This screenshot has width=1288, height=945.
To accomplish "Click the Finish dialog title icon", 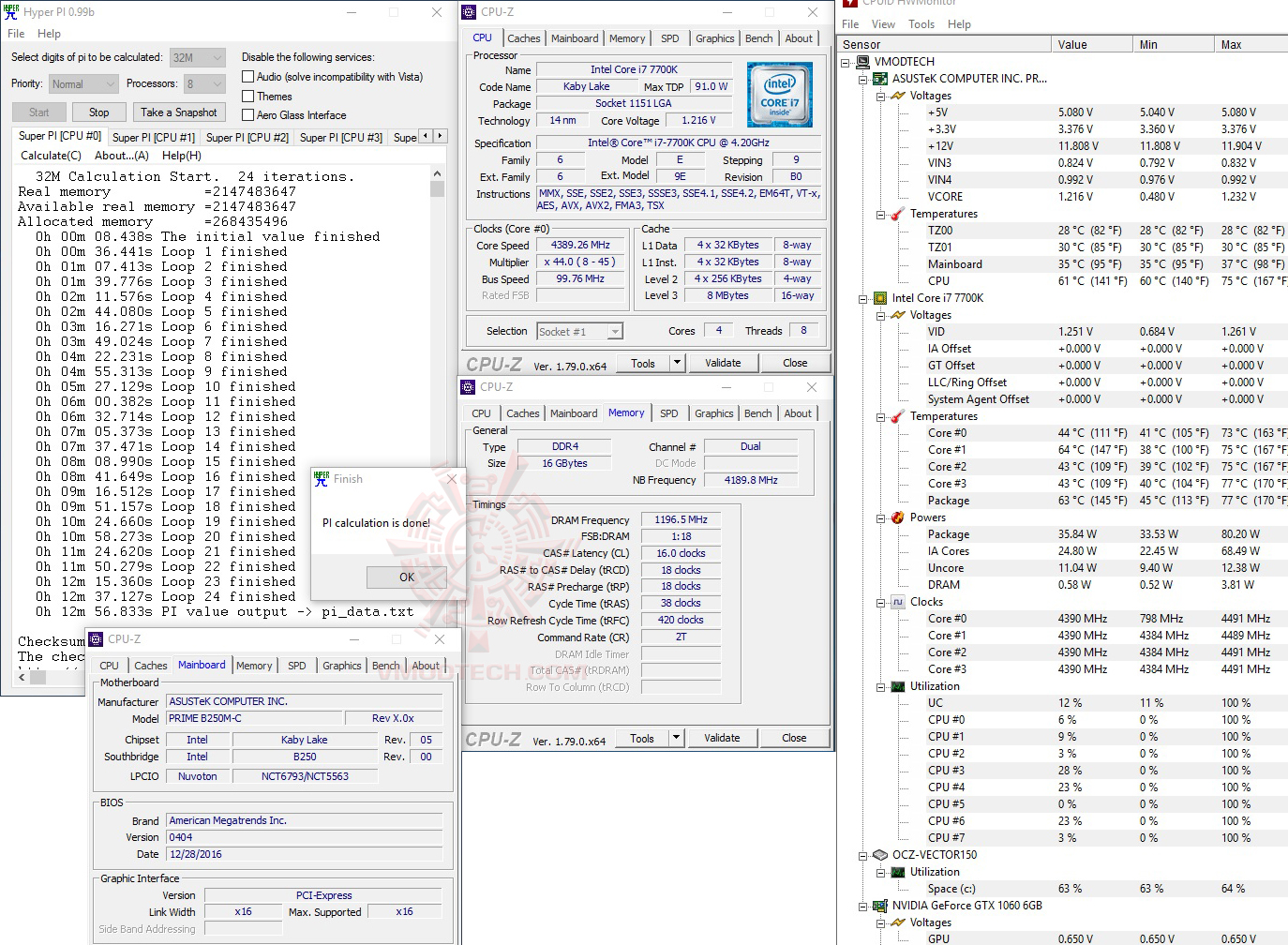I will [322, 478].
